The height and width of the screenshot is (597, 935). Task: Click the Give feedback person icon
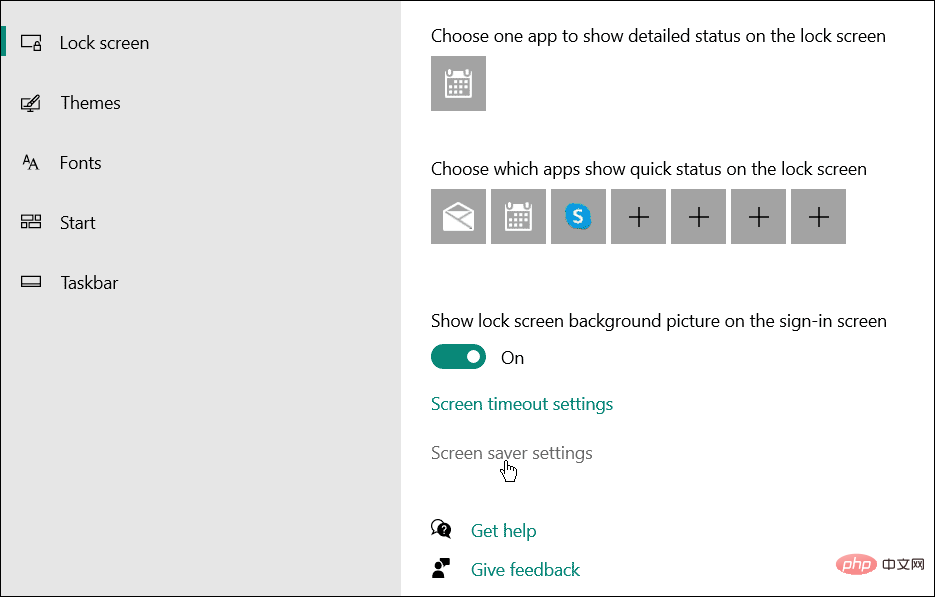(x=441, y=568)
